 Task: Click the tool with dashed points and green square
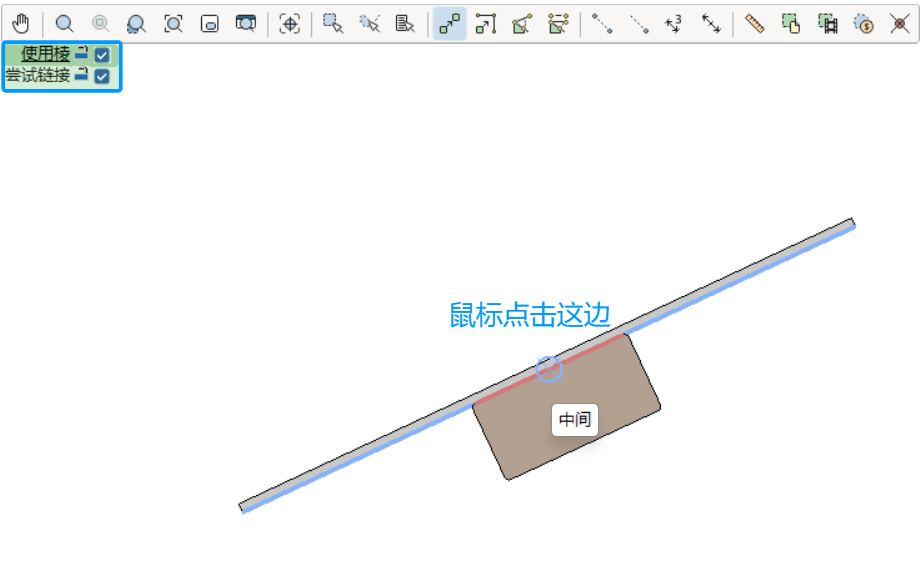coord(558,24)
